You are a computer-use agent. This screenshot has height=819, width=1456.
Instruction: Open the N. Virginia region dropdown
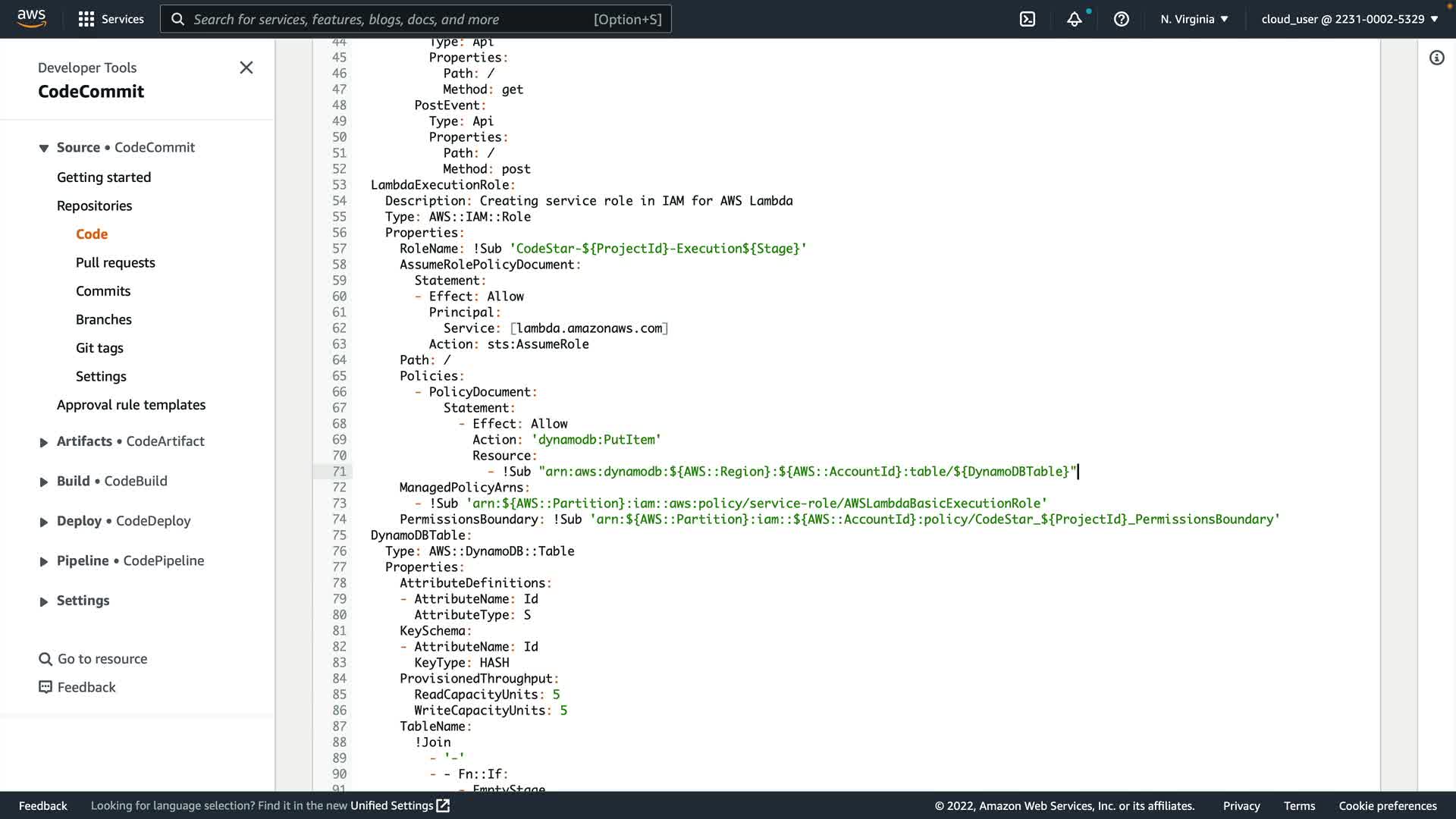[x=1194, y=19]
